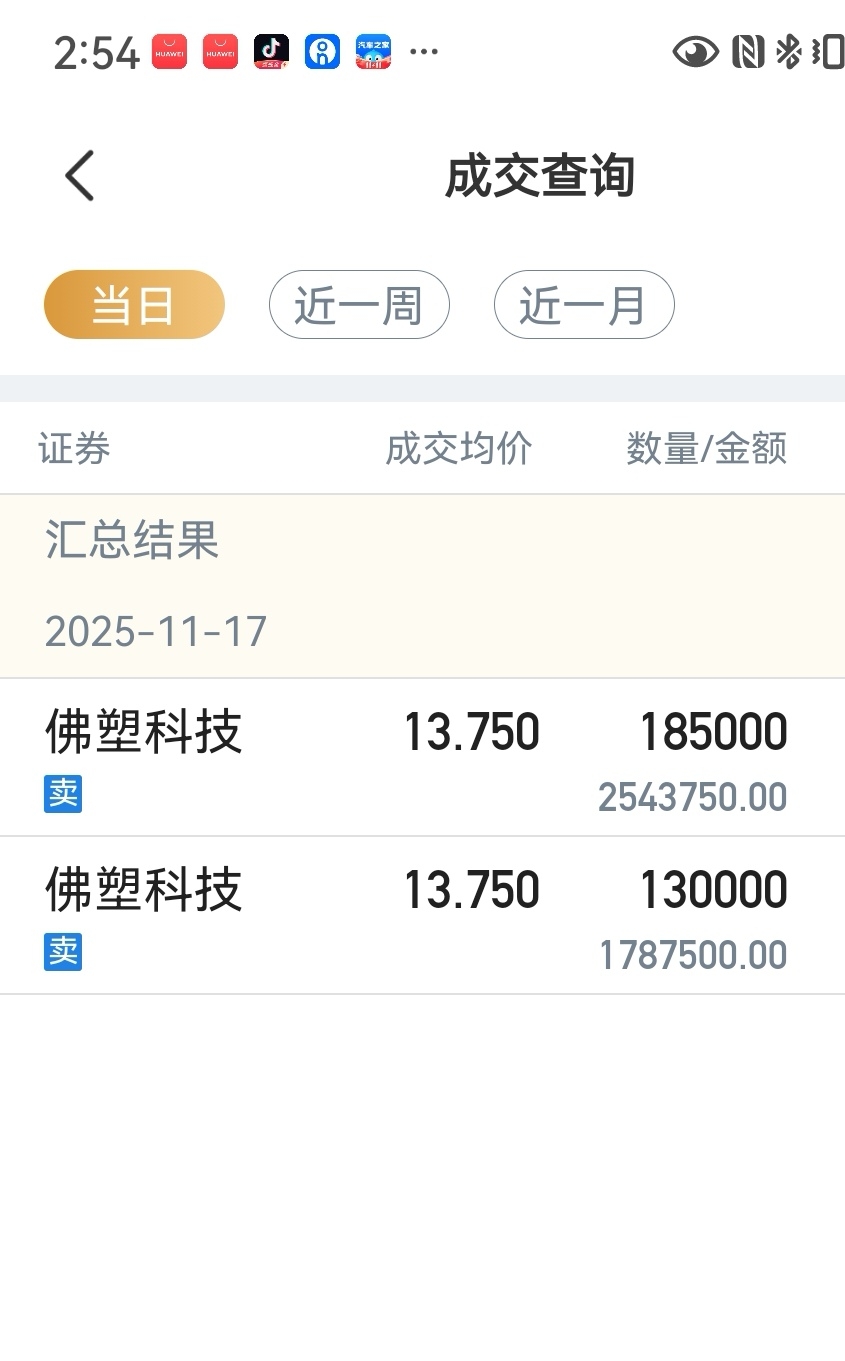The width and height of the screenshot is (845, 1361).
Task: Tap the 数量/金额 column header
Action: (706, 449)
